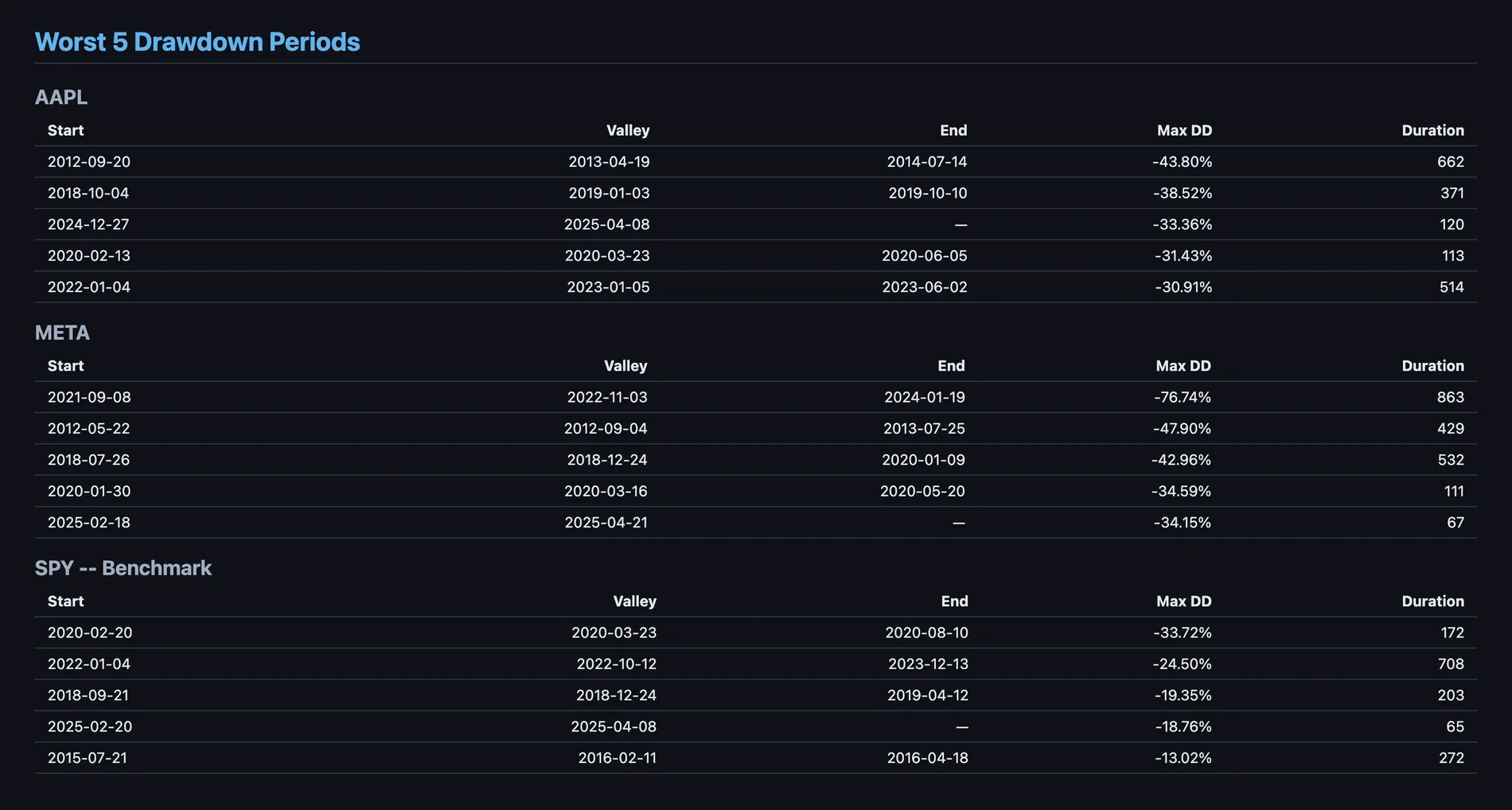Click META table Max DD column header
The height and width of the screenshot is (810, 1512).
(1183, 366)
